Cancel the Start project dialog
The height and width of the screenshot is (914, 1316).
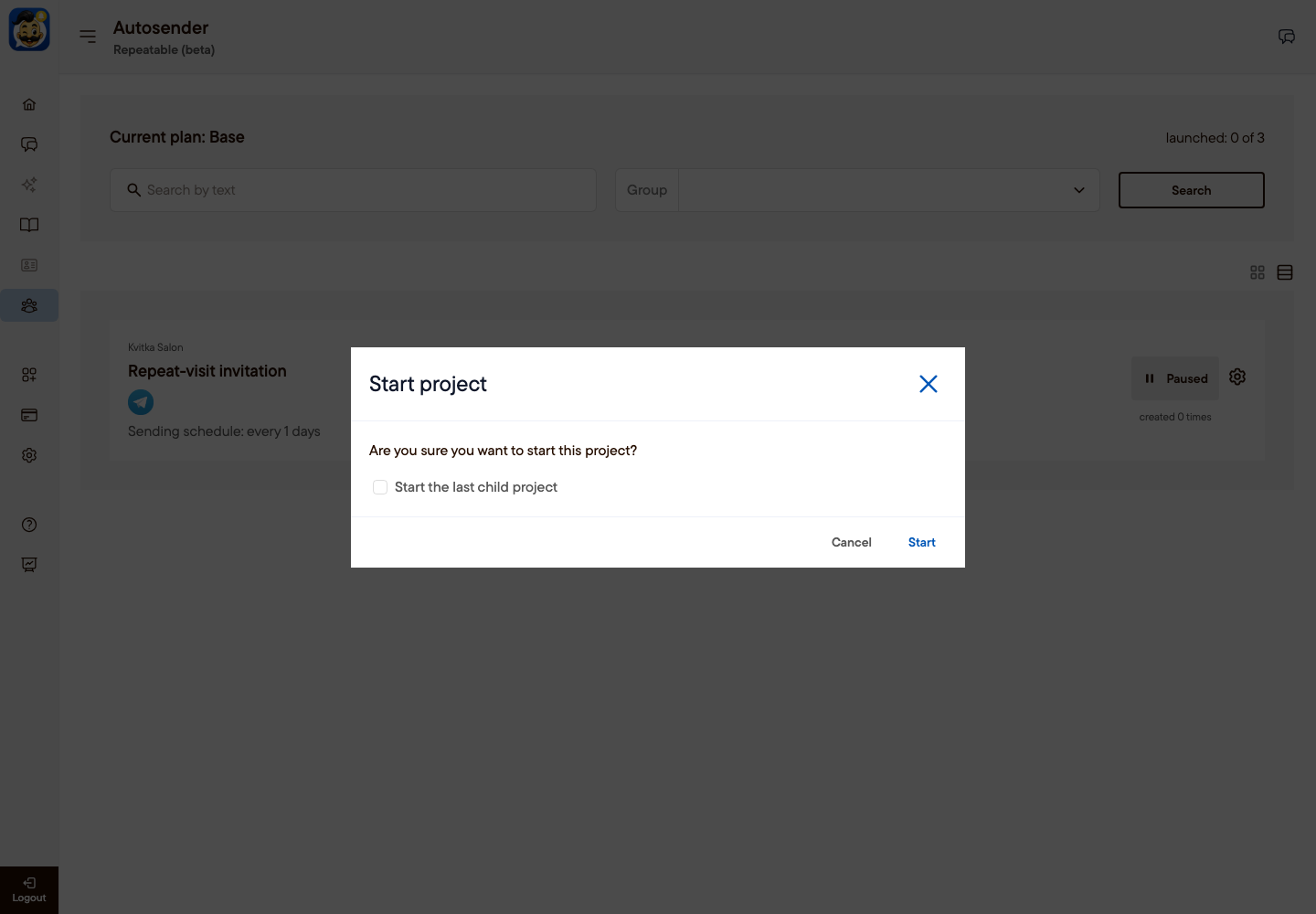click(852, 542)
